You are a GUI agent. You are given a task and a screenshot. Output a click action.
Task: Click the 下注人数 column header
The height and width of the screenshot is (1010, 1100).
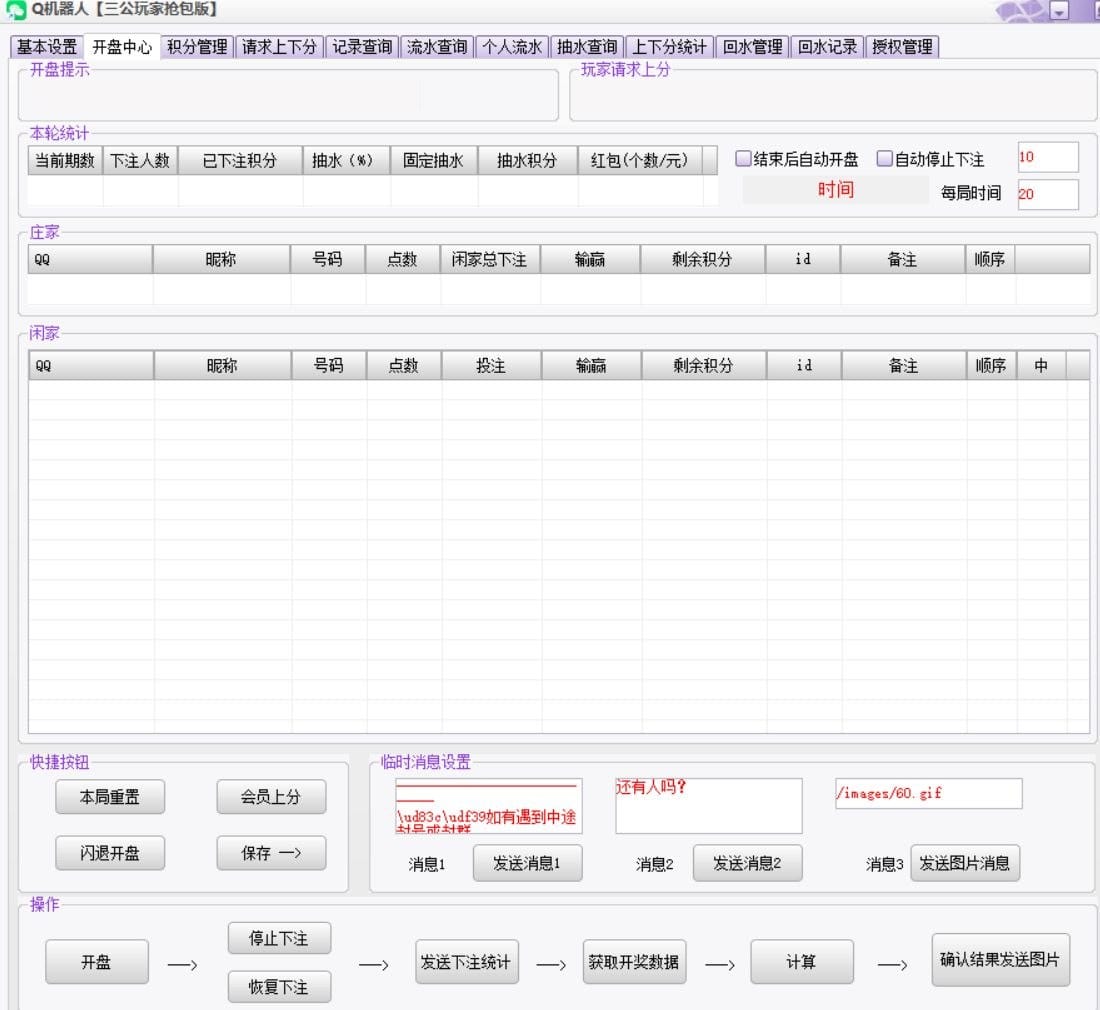140,161
